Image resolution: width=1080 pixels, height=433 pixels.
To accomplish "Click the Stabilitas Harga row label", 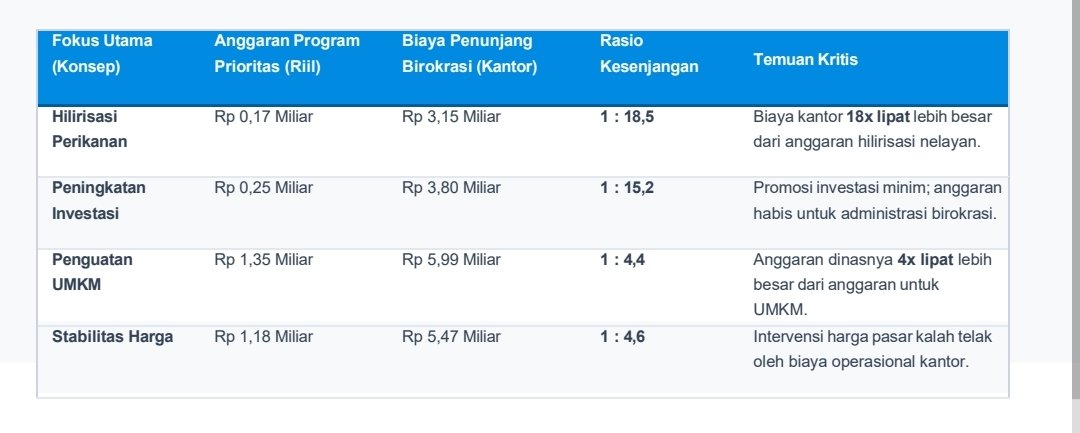I will coord(112,337).
